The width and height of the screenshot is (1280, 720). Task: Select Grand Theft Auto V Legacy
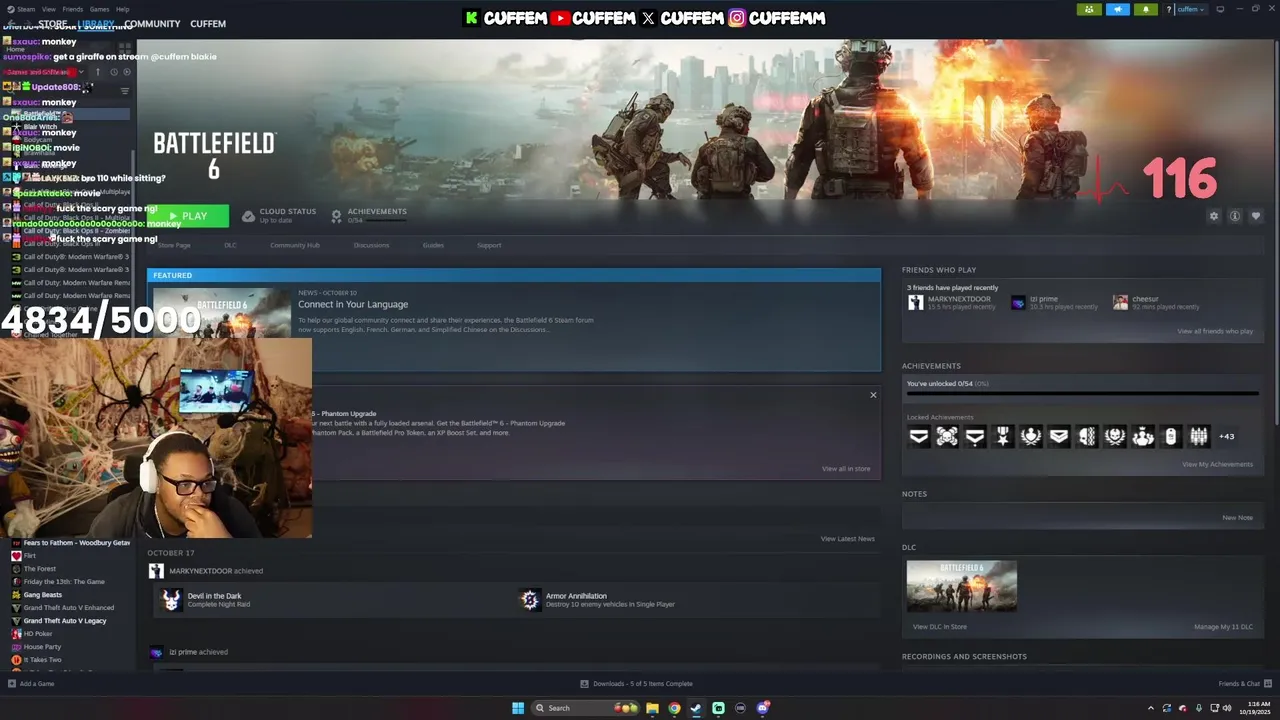pyautogui.click(x=64, y=621)
